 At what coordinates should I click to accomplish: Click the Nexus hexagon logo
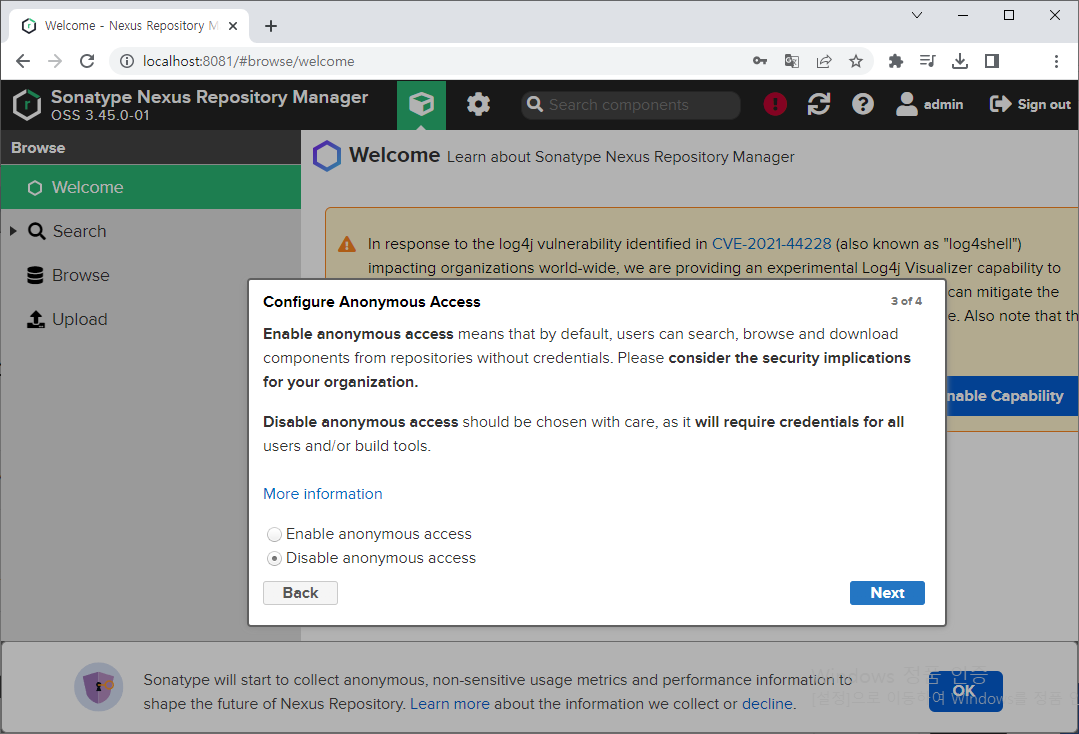click(x=27, y=105)
